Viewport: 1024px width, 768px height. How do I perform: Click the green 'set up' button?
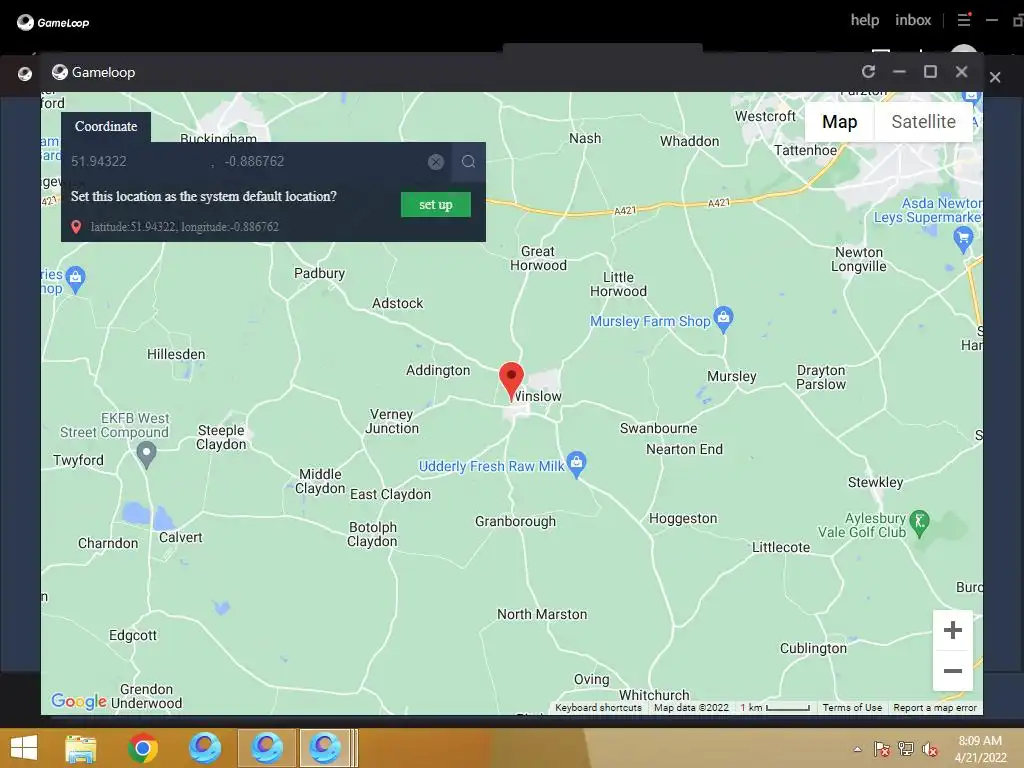click(436, 204)
